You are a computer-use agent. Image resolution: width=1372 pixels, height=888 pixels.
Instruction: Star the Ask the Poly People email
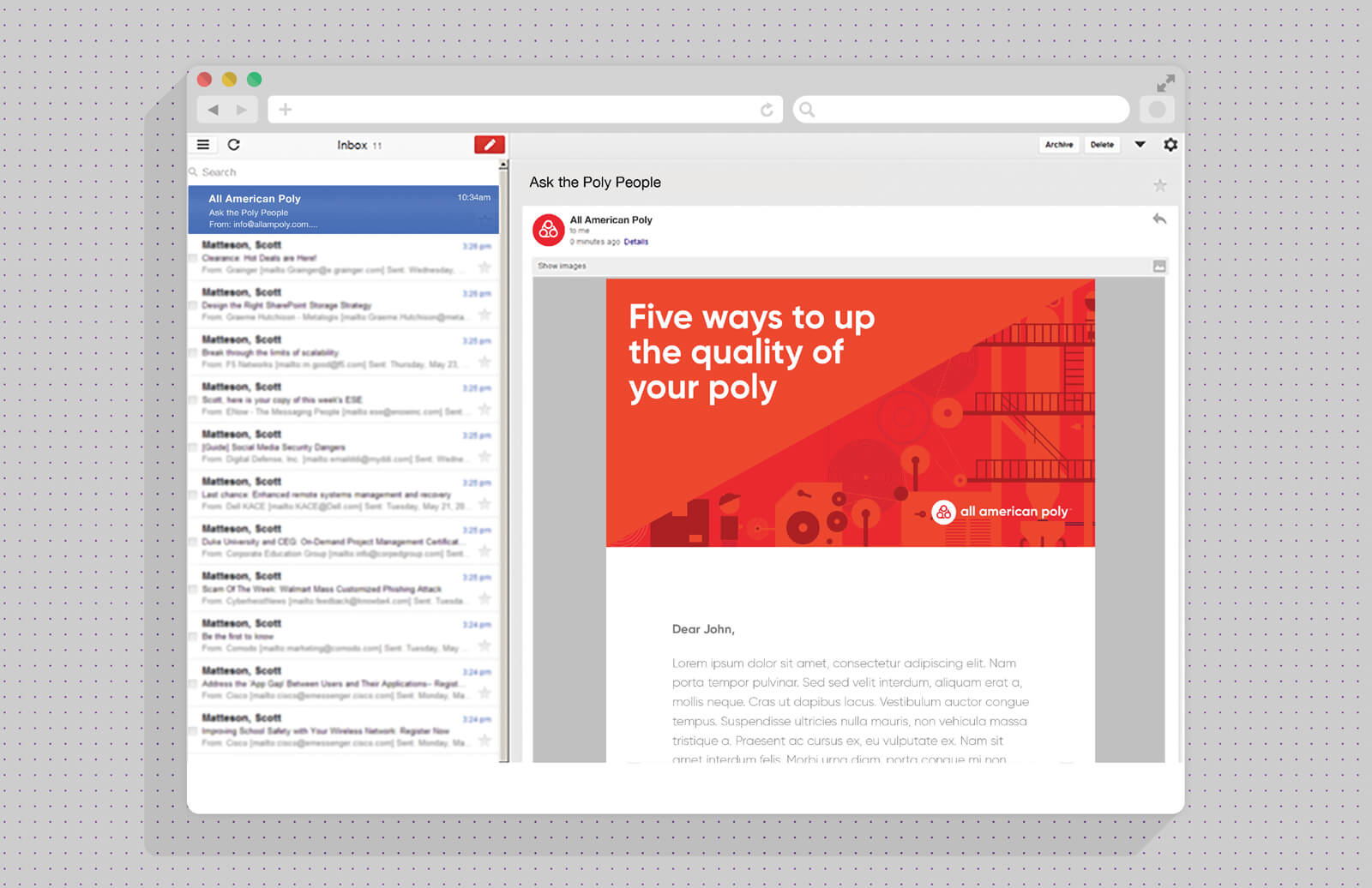pyautogui.click(x=1159, y=185)
